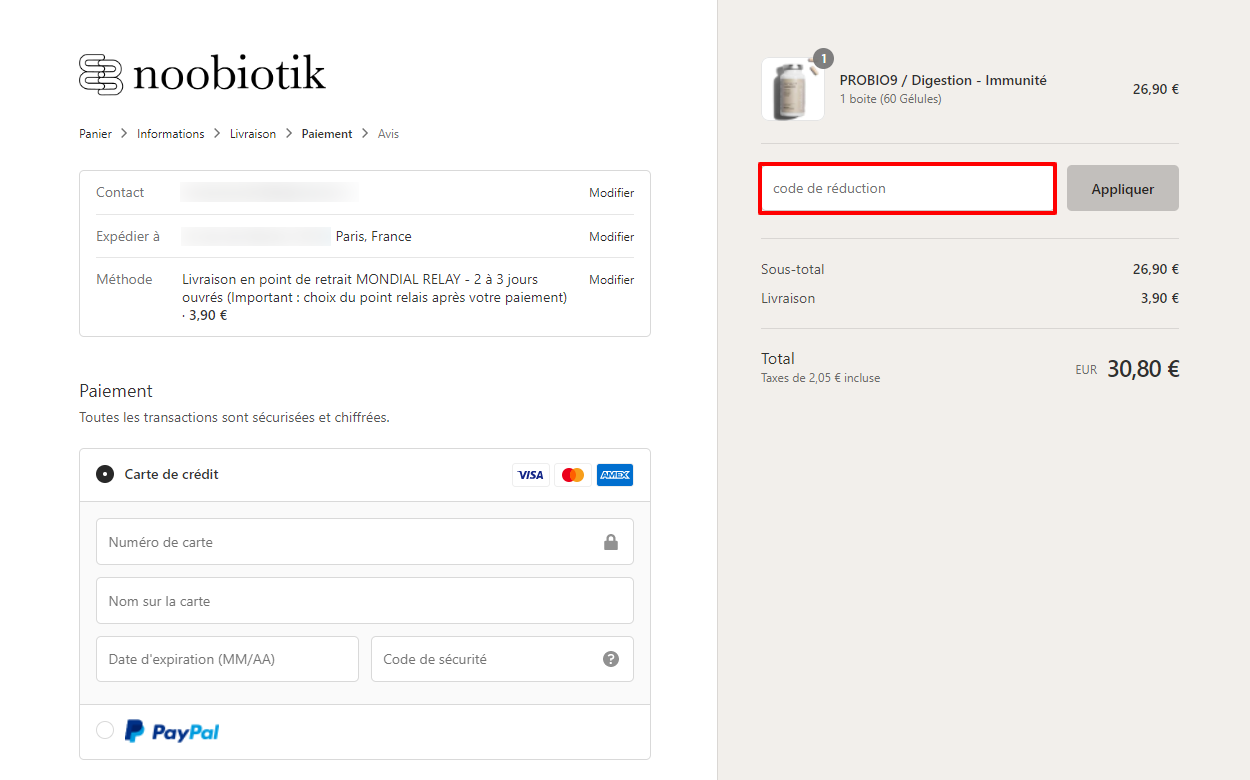Click the Visa card icon
This screenshot has height=780, width=1250.
click(x=531, y=475)
